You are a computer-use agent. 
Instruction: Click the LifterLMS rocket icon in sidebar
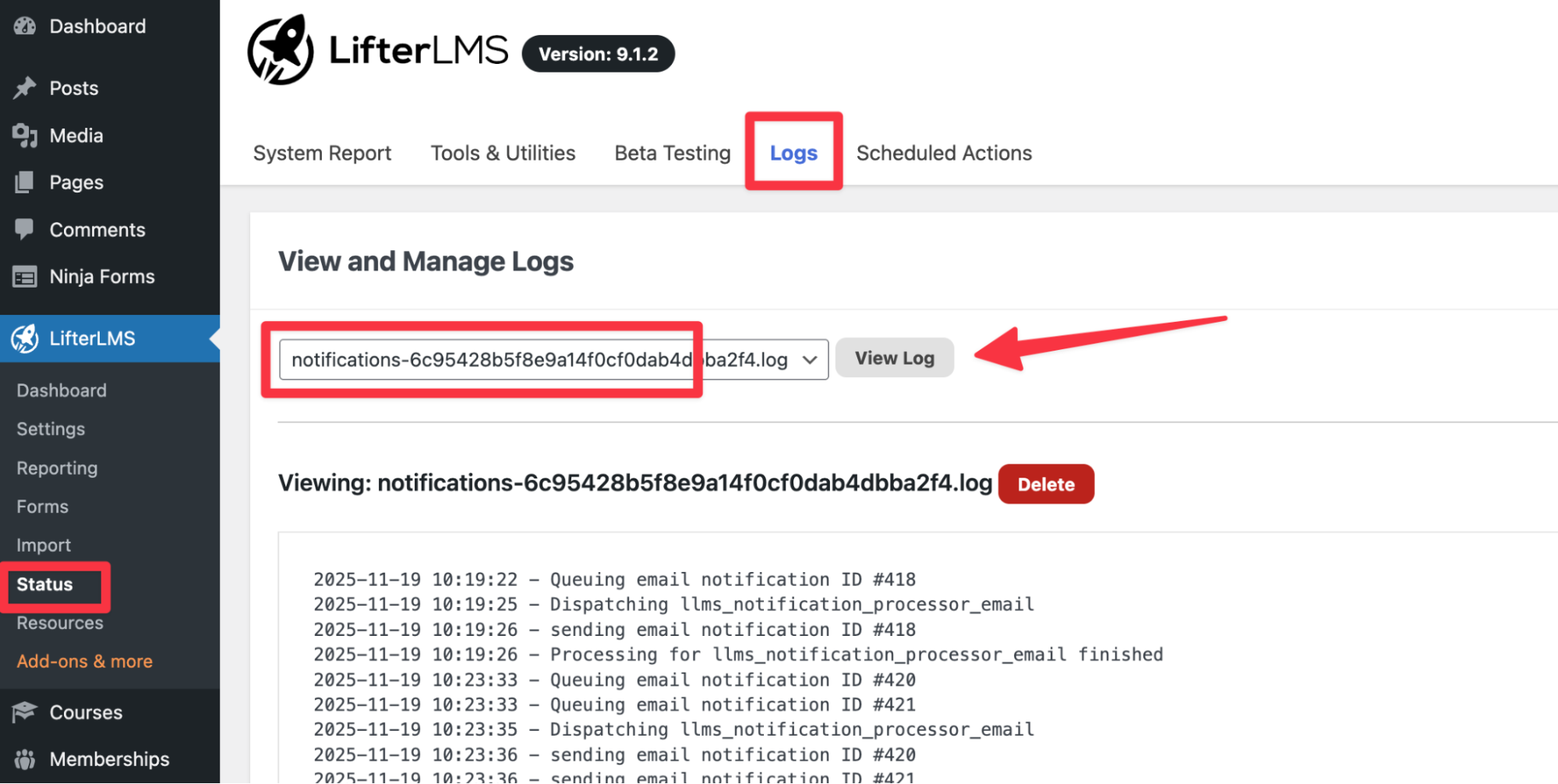coord(25,338)
